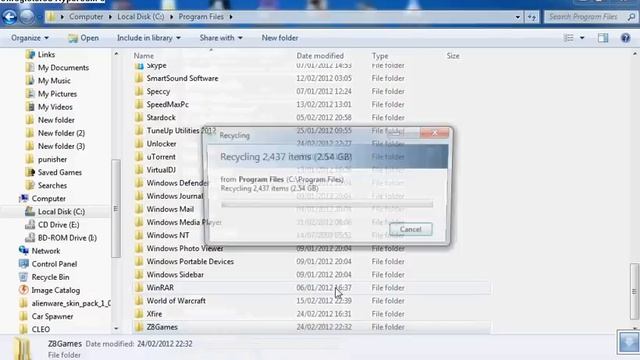Viewport: 640px width, 360px height.
Task: Open My Music in the navigation pane
Action: [54, 81]
